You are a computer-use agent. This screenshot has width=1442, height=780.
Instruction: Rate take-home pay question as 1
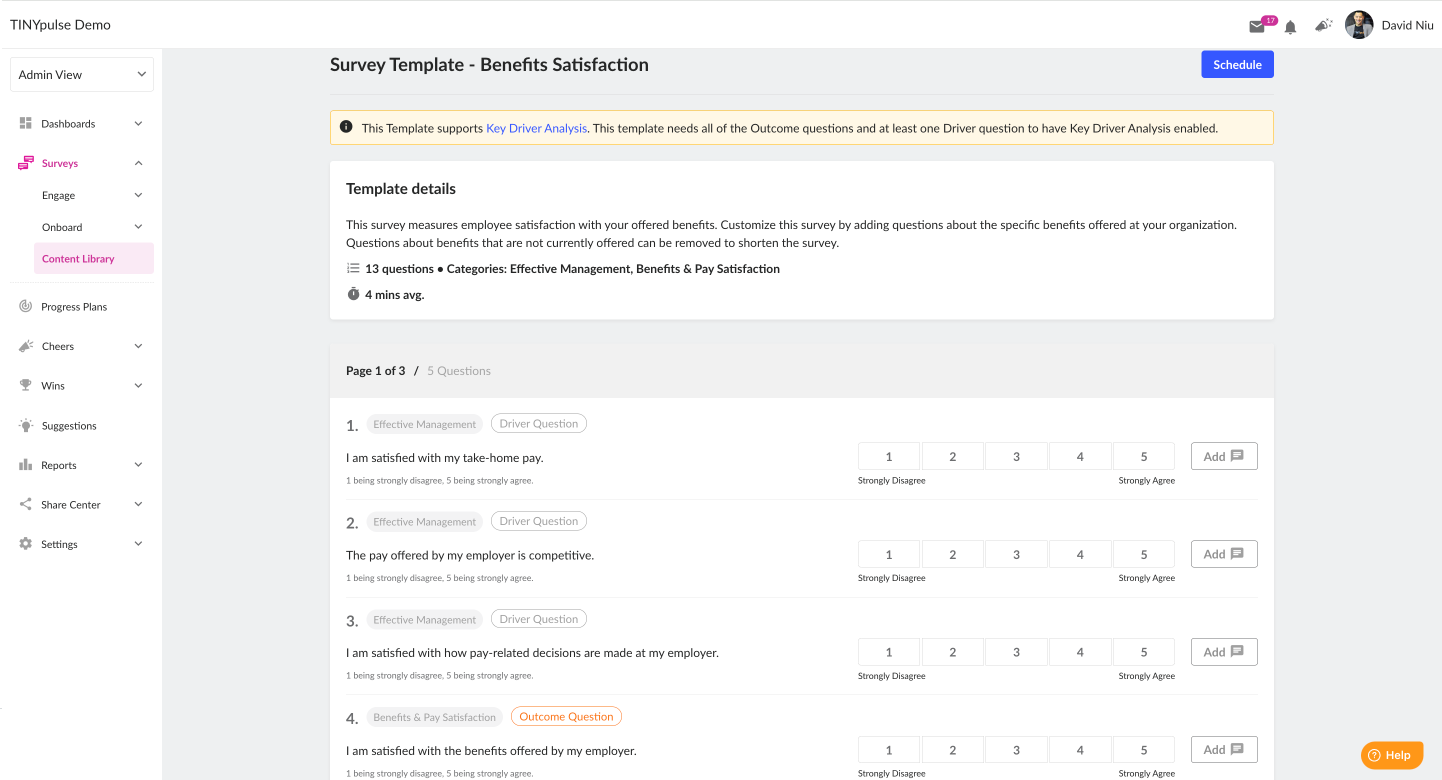(x=889, y=457)
